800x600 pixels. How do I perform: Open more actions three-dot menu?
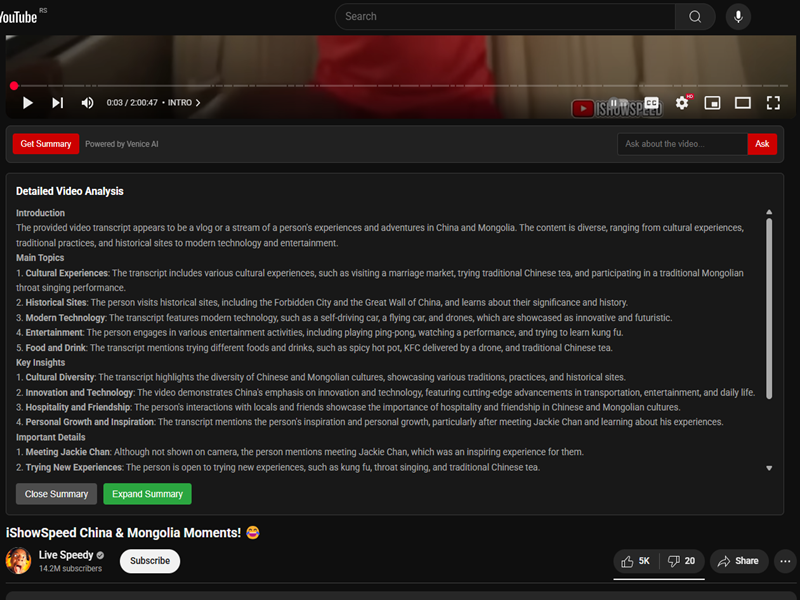(785, 561)
